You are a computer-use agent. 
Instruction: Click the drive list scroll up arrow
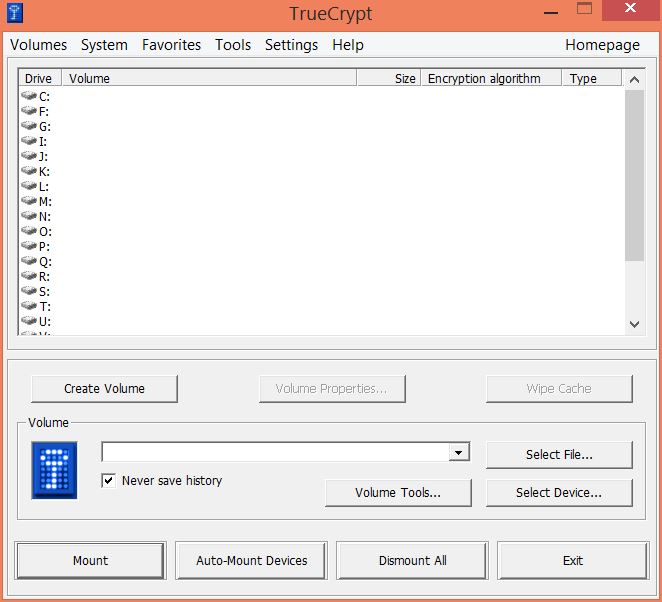[x=634, y=79]
